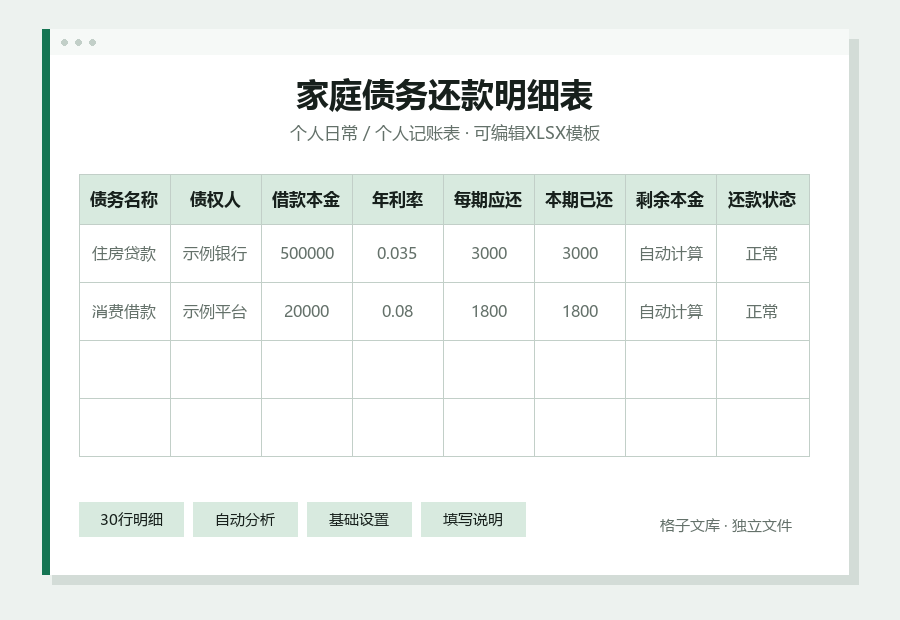Click the 20000 principal cell
900x620 pixels.
tap(307, 312)
